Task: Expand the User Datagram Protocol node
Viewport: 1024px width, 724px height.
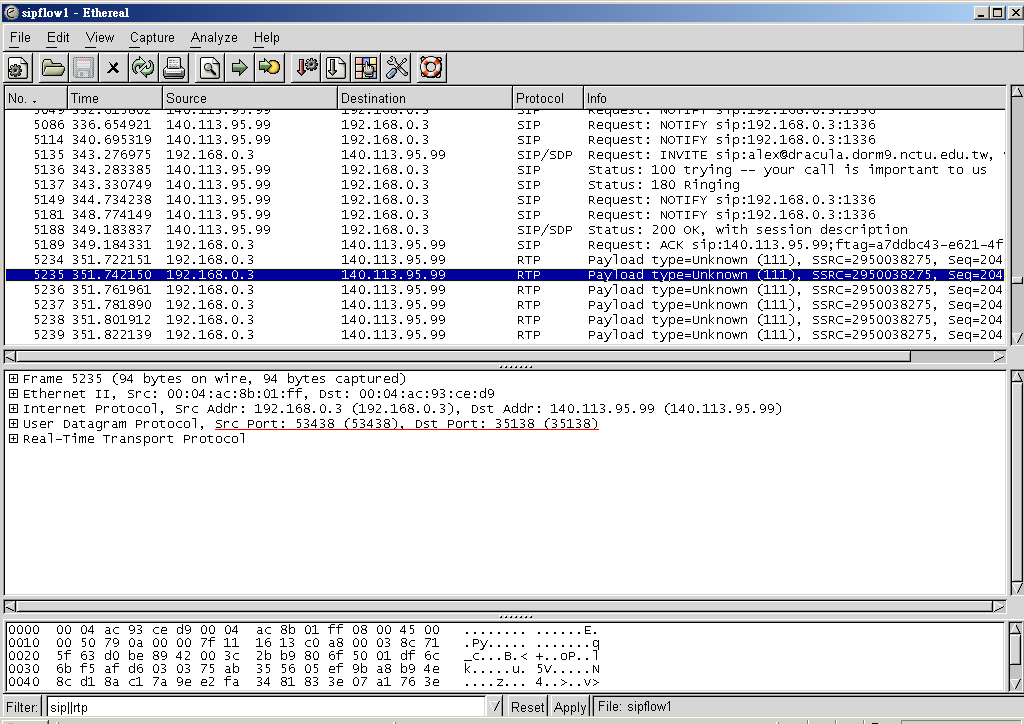Action: 13,424
